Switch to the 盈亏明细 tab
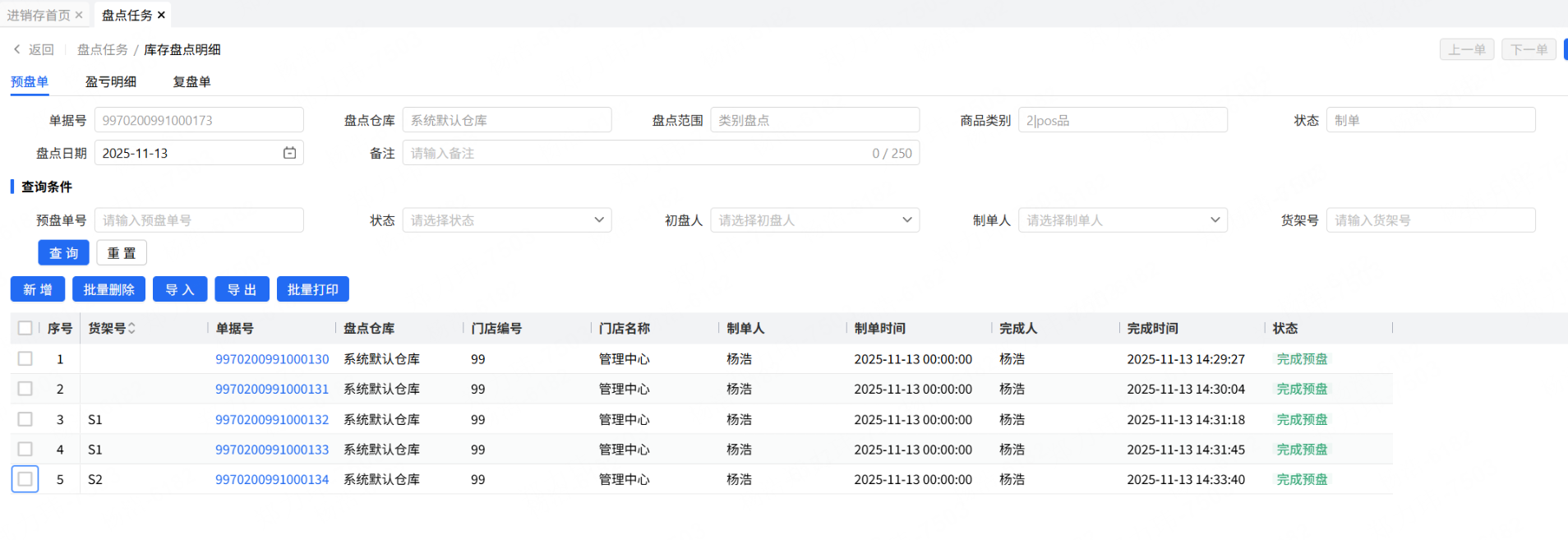1568x540 pixels. [x=111, y=81]
